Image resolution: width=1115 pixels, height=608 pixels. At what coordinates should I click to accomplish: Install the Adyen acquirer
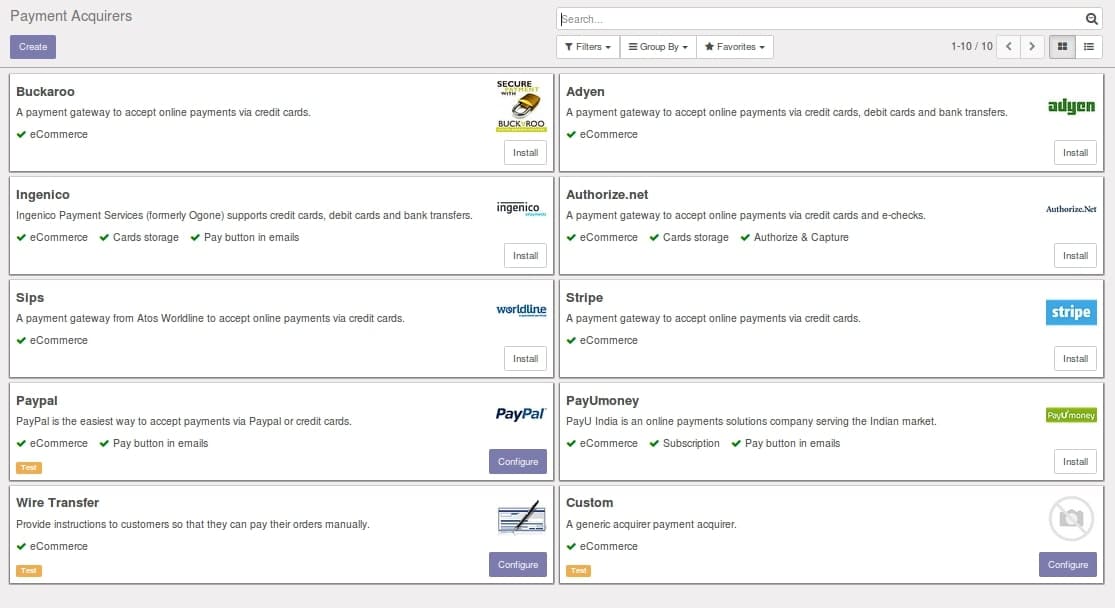1075,153
